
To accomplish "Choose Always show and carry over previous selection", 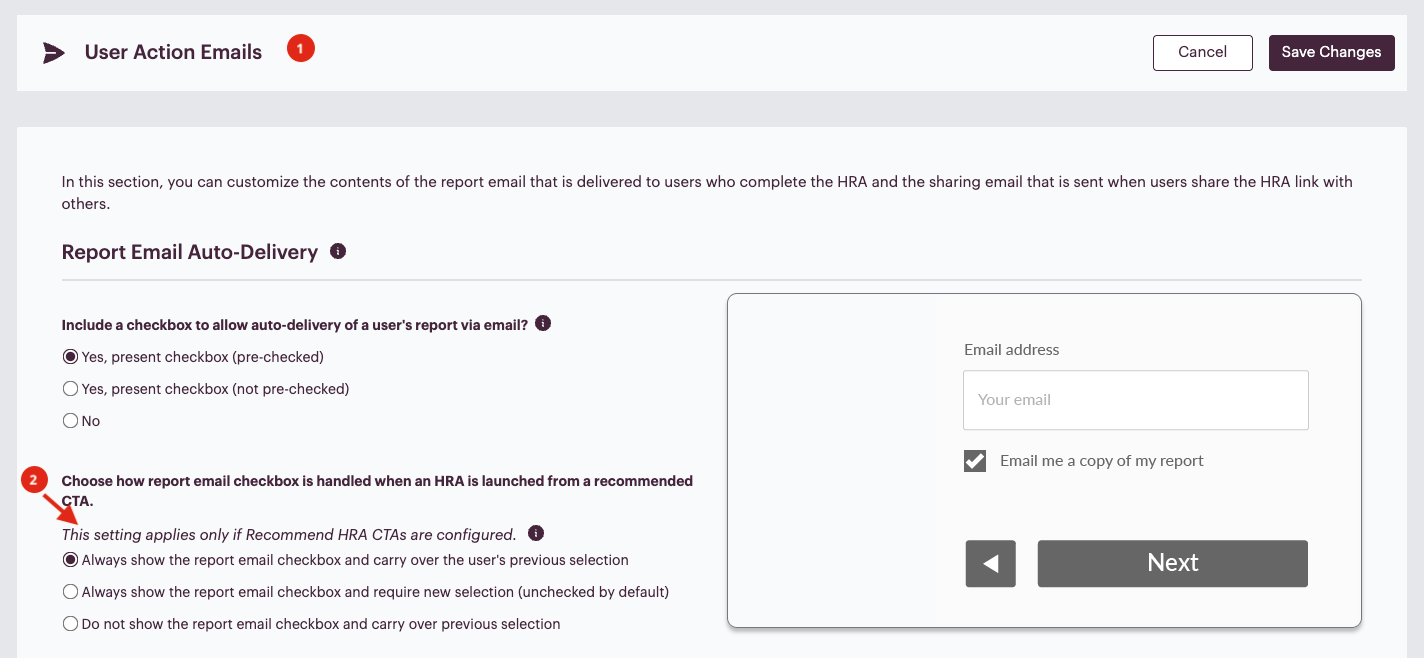I will click(x=70, y=560).
